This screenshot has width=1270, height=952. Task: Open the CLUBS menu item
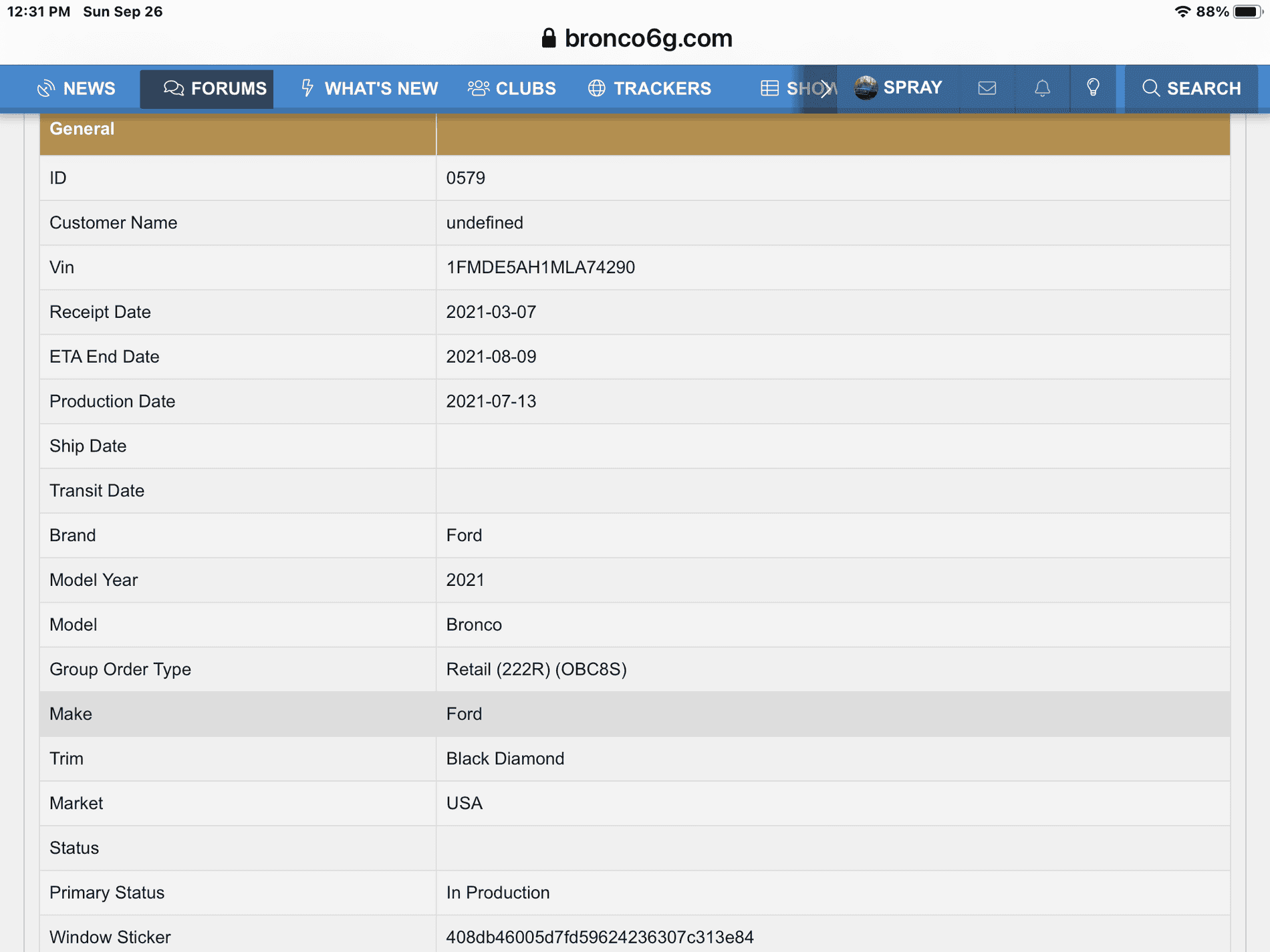(512, 88)
